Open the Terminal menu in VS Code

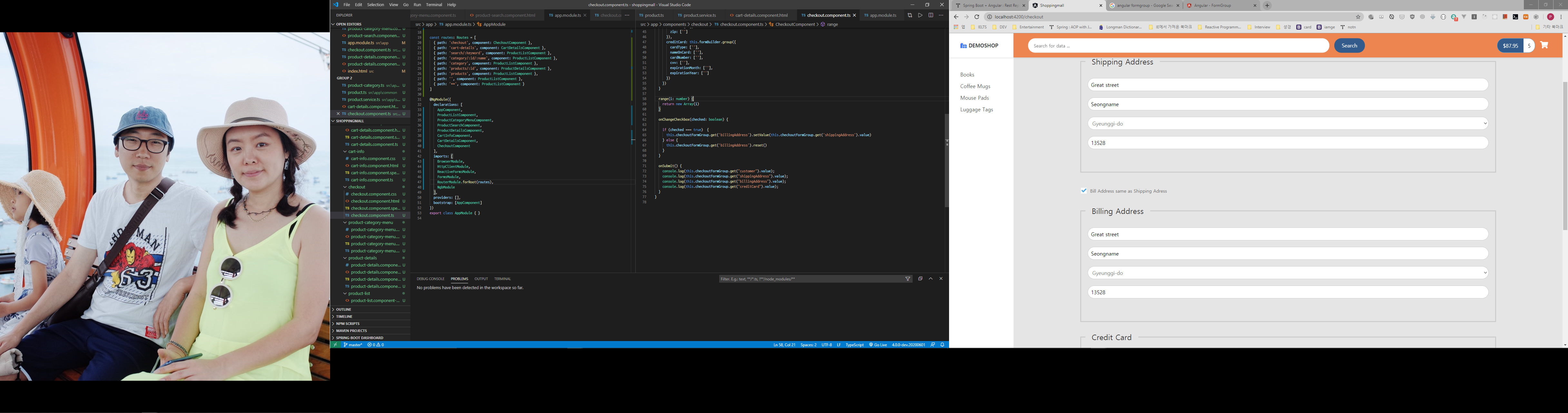(434, 5)
